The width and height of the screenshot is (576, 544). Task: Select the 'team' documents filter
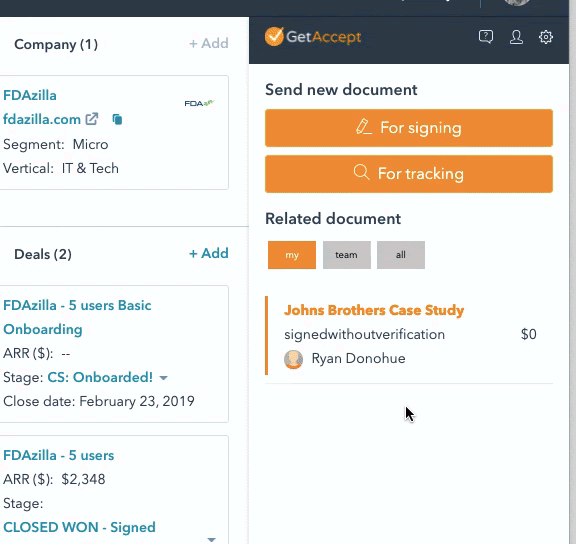[346, 255]
